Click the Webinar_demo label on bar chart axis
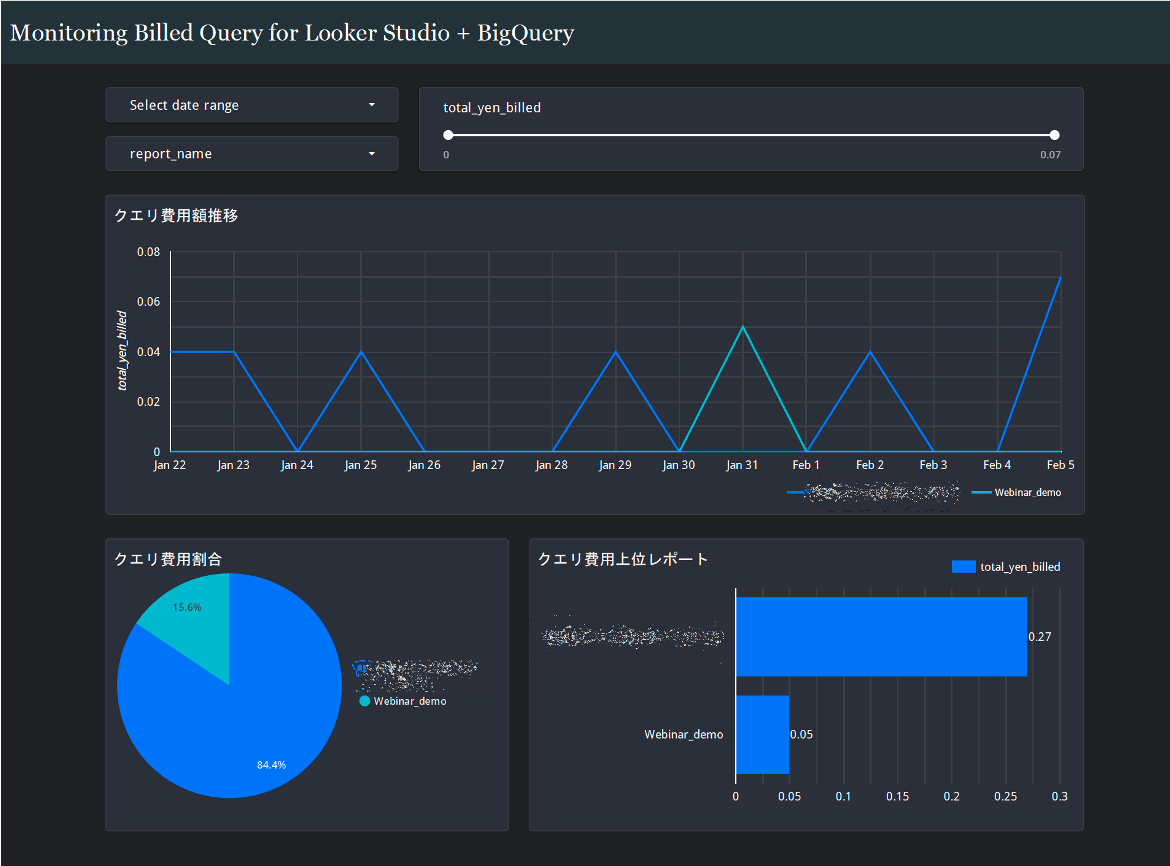The width and height of the screenshot is (1170, 866). pyautogui.click(x=683, y=735)
